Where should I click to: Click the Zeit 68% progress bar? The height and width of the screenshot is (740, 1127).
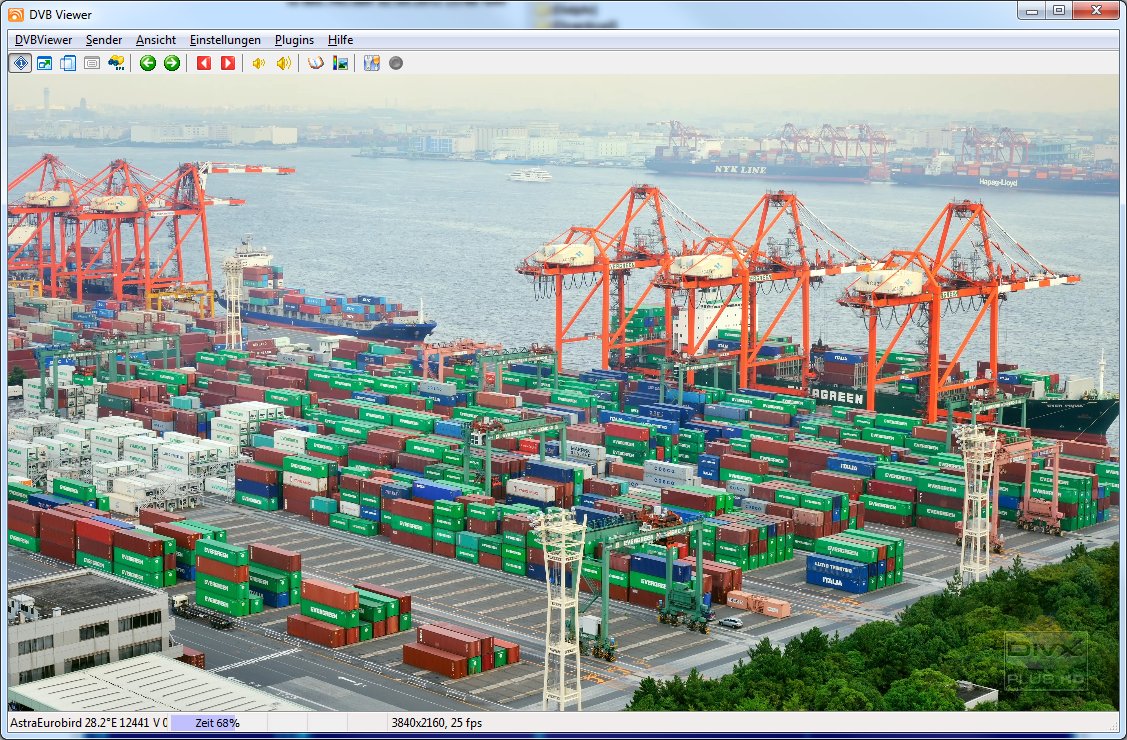click(217, 722)
